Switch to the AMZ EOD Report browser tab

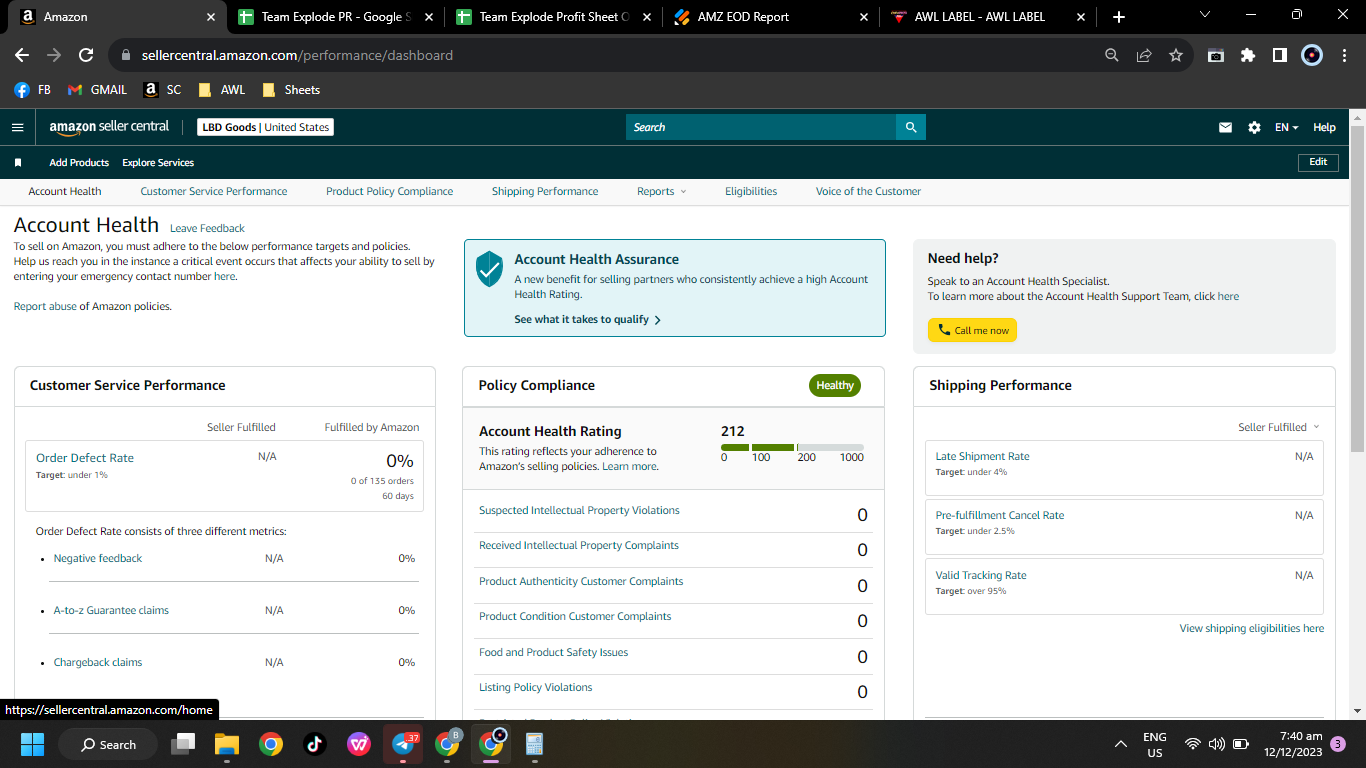[769, 17]
